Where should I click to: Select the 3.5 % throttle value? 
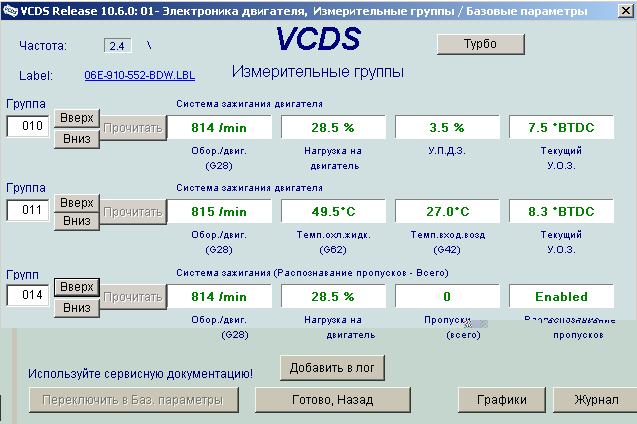coord(447,128)
